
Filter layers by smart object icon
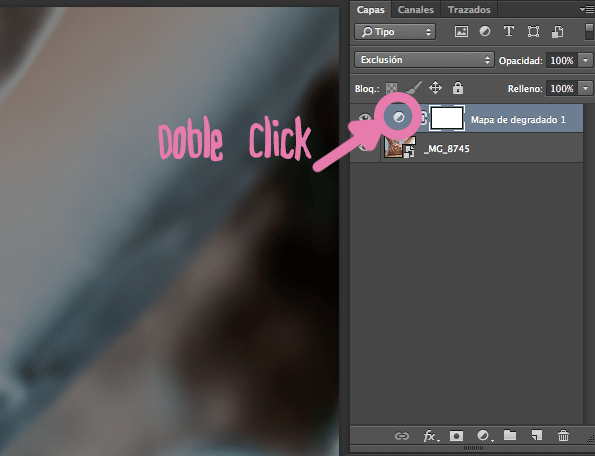pos(557,31)
